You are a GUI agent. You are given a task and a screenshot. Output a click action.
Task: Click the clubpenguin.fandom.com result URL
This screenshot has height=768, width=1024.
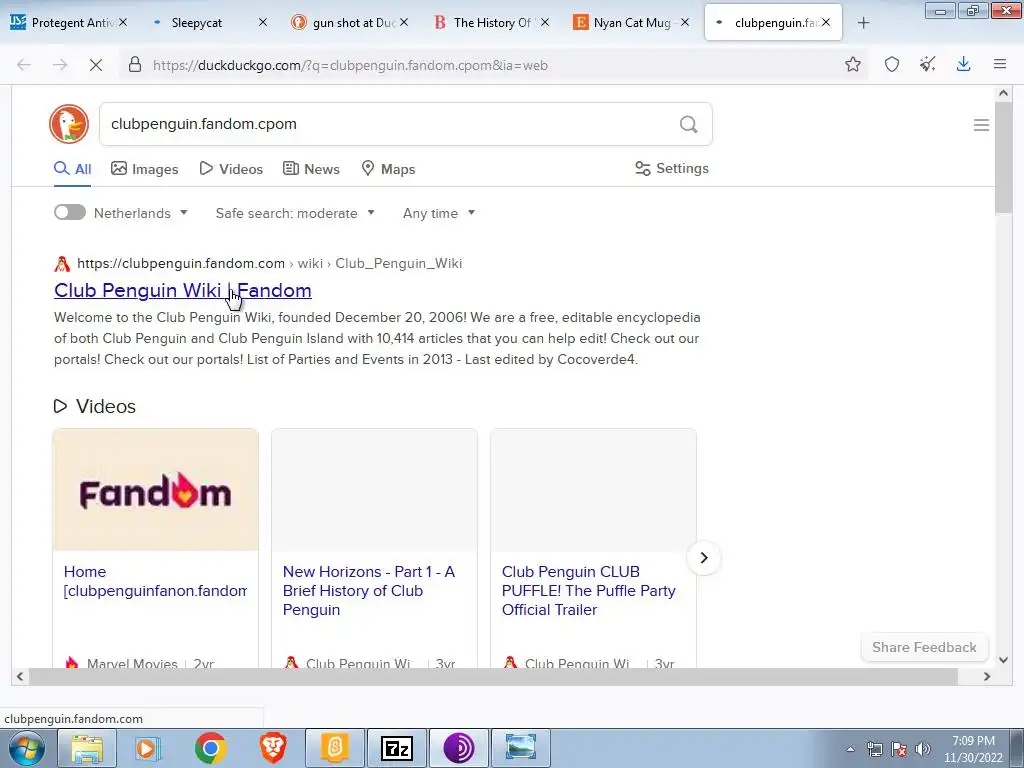181,263
